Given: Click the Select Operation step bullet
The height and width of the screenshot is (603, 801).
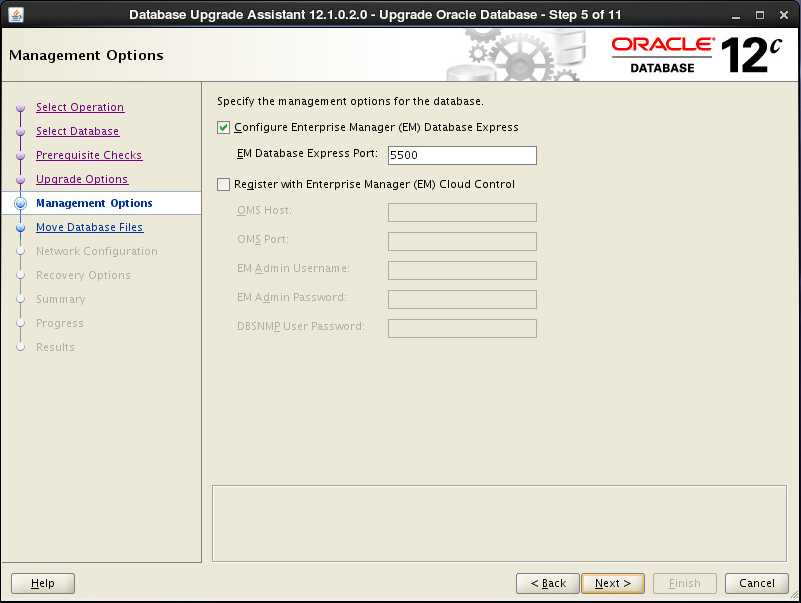Looking at the screenshot, I should pos(20,108).
